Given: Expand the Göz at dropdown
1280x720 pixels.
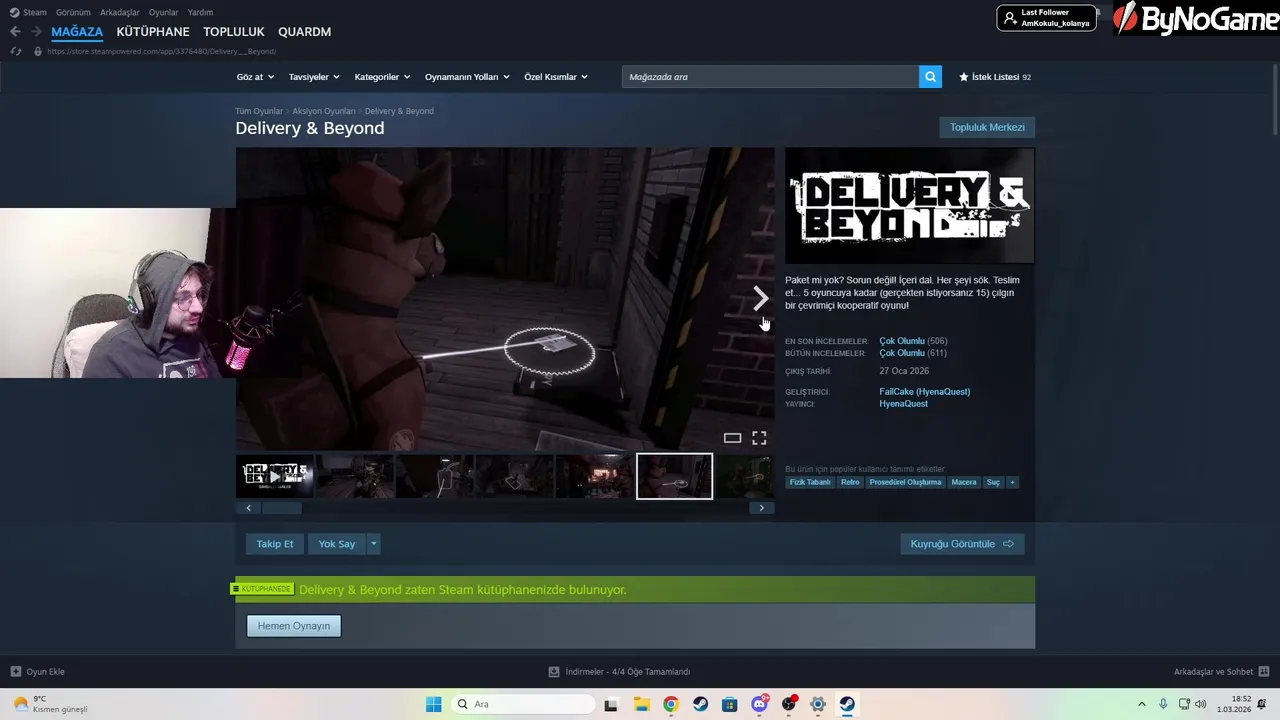Looking at the screenshot, I should pos(255,77).
